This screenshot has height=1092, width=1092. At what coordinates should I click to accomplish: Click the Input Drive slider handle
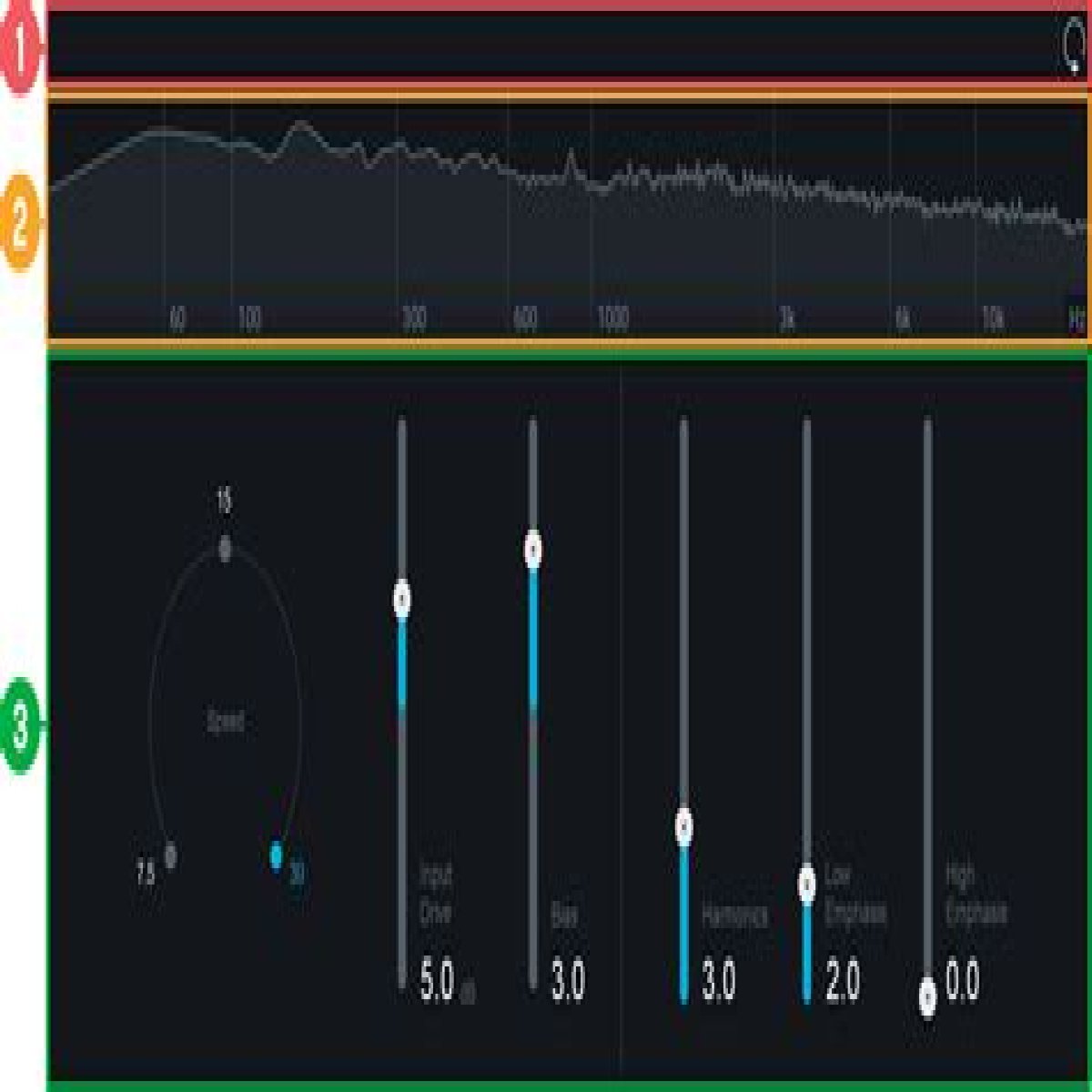pos(402,600)
